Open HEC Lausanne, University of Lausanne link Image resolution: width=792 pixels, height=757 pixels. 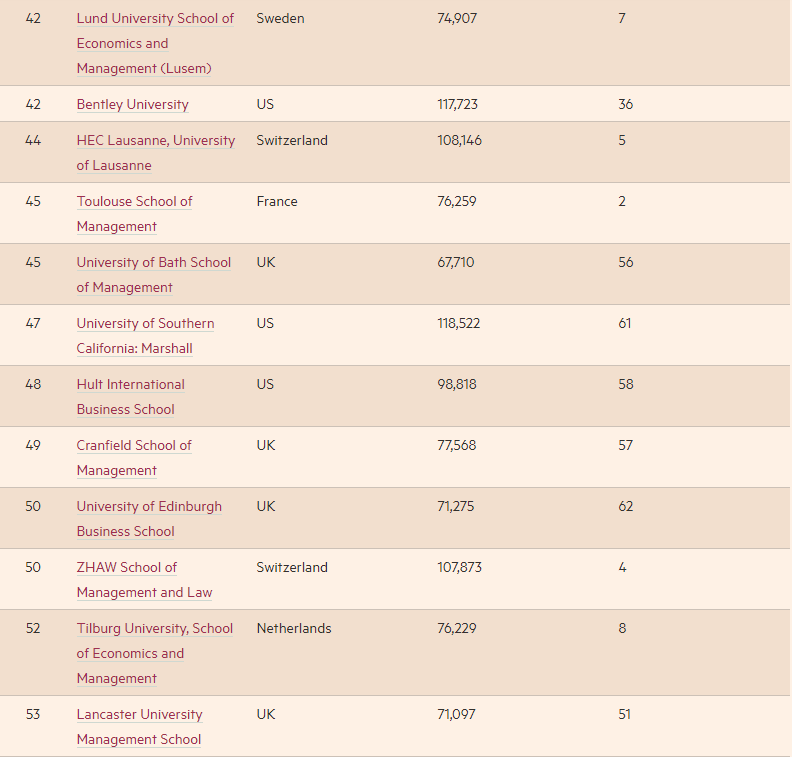pos(156,153)
